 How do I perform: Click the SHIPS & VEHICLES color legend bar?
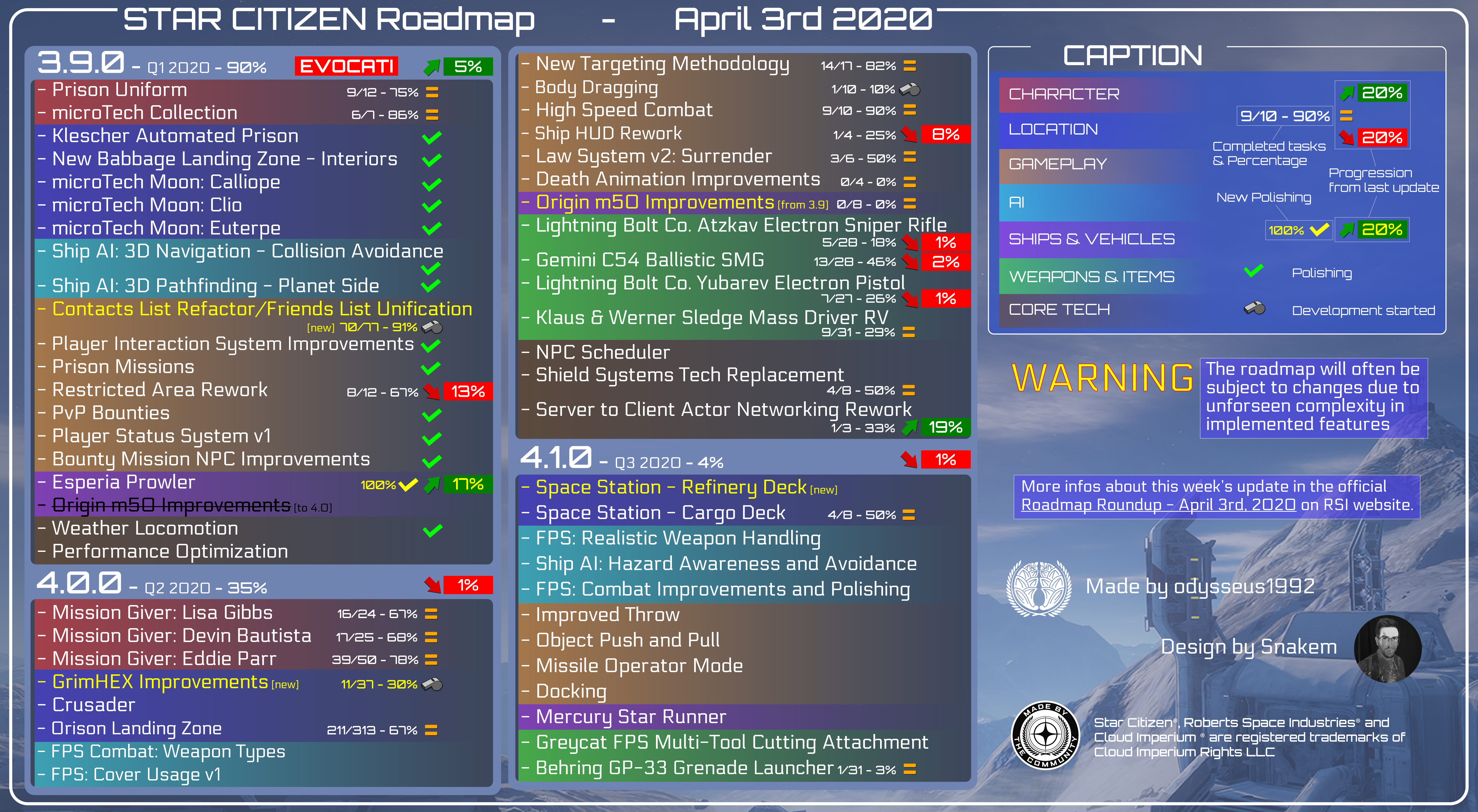tap(1102, 239)
